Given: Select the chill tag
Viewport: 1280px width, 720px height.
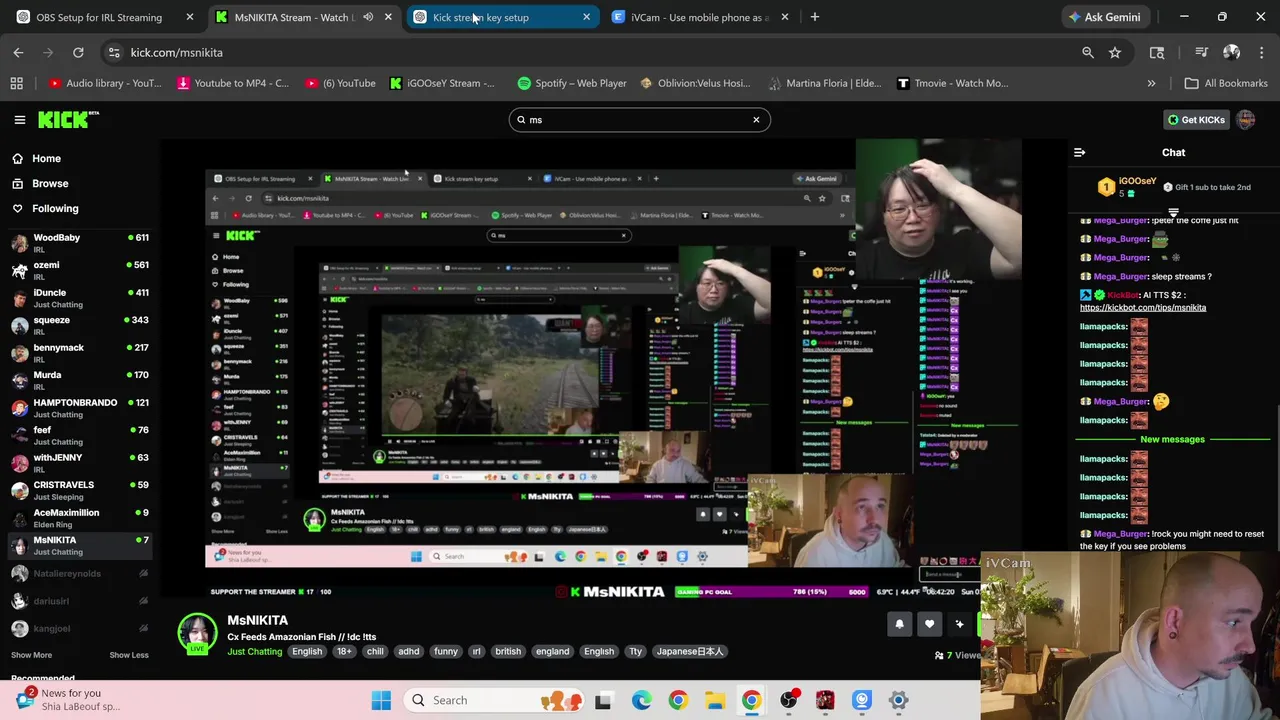Looking at the screenshot, I should (375, 652).
